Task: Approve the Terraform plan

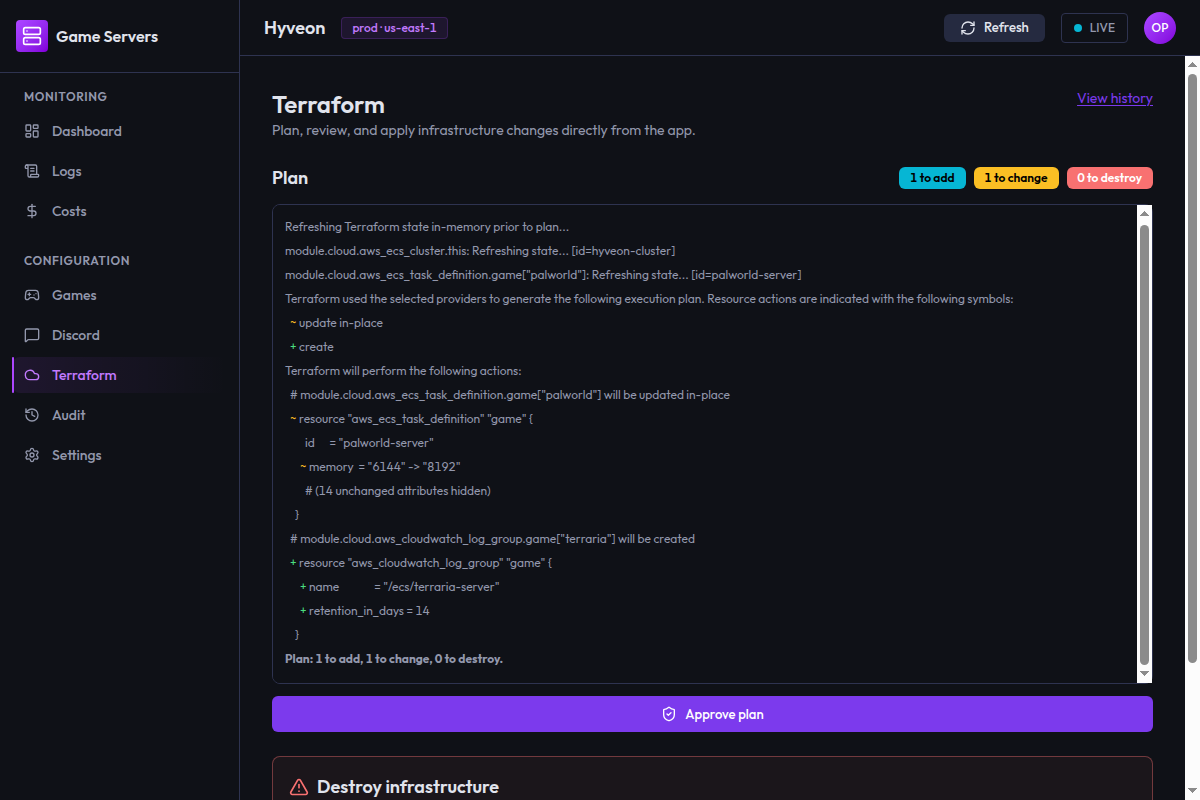Action: pos(712,714)
